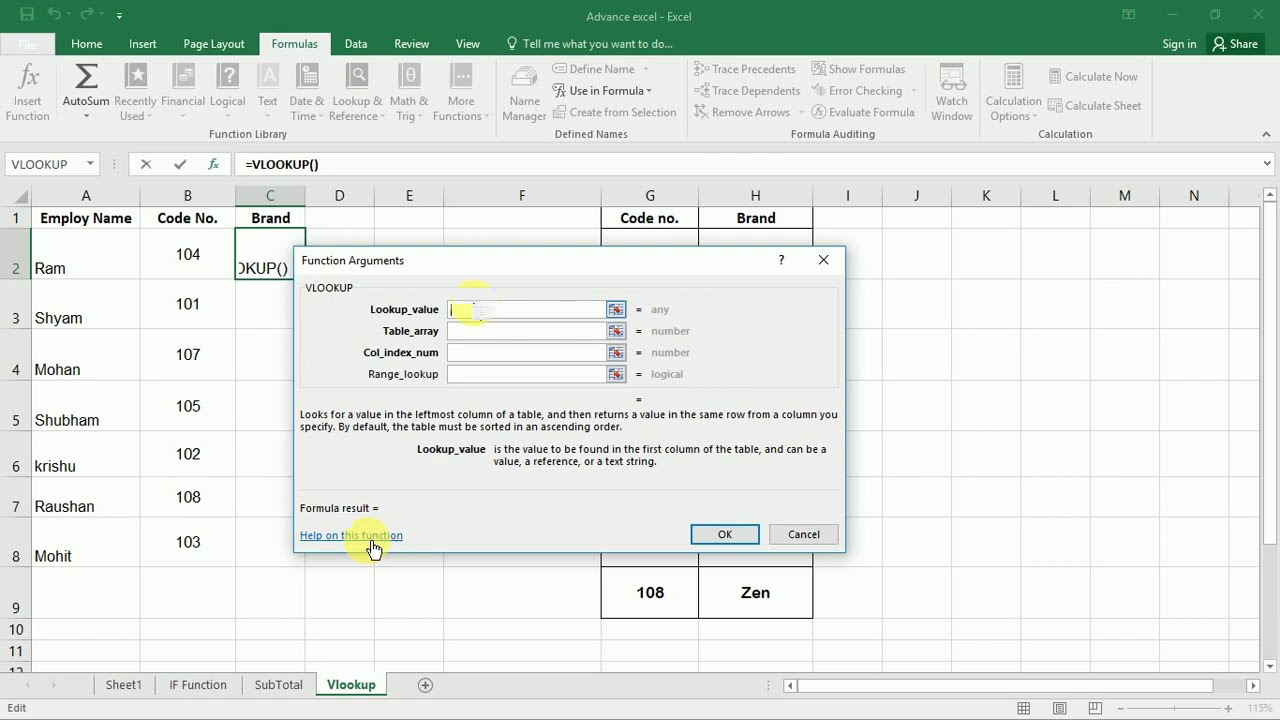Open the IF Function worksheet tab
The width and height of the screenshot is (1280, 720).
pos(198,685)
